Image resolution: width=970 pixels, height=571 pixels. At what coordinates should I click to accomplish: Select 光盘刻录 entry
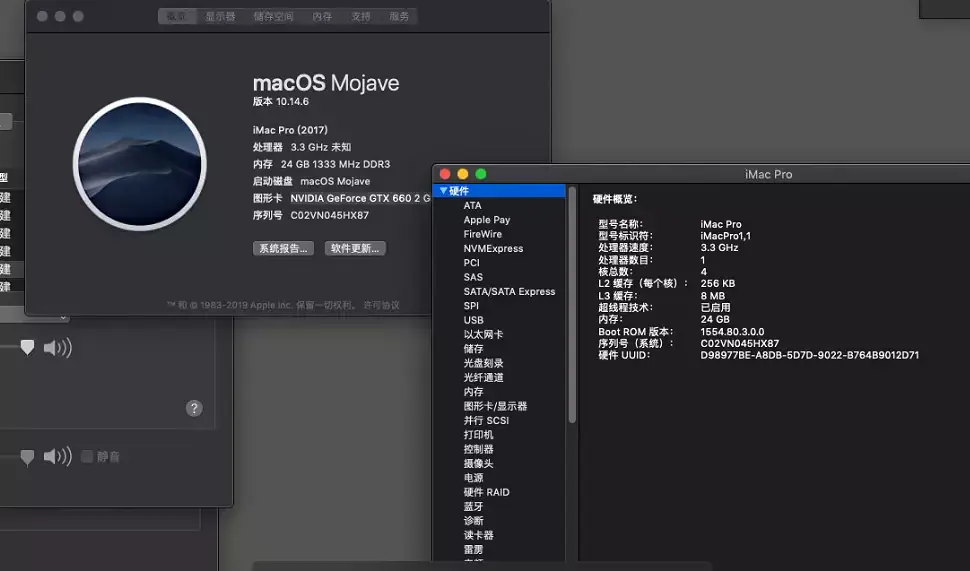point(483,363)
